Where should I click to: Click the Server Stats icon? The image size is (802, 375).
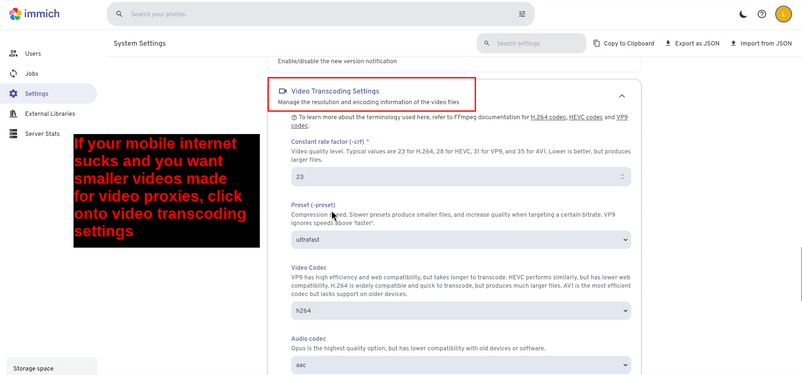coord(13,134)
